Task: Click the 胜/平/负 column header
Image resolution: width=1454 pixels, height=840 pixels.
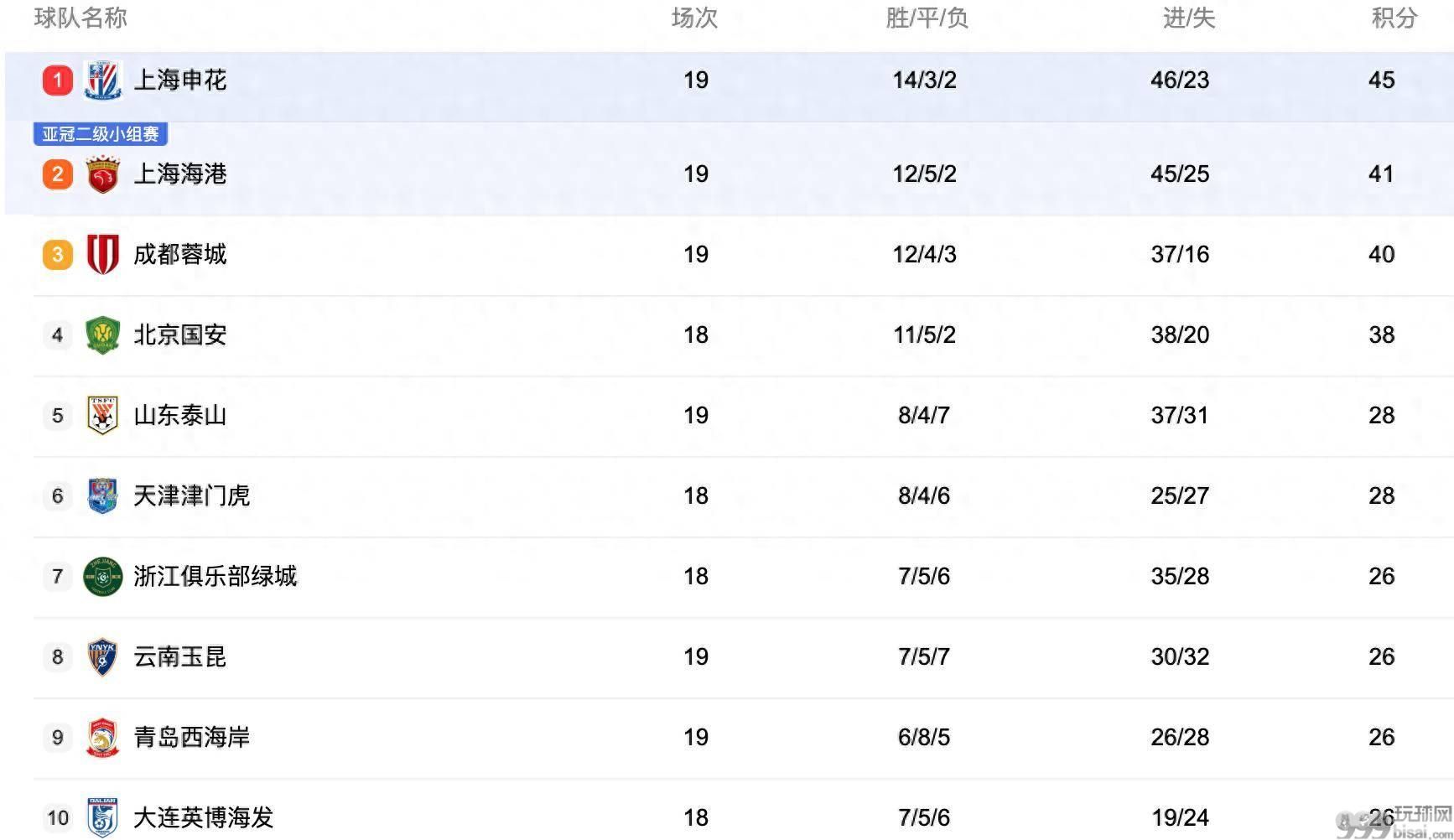Action: point(927,18)
